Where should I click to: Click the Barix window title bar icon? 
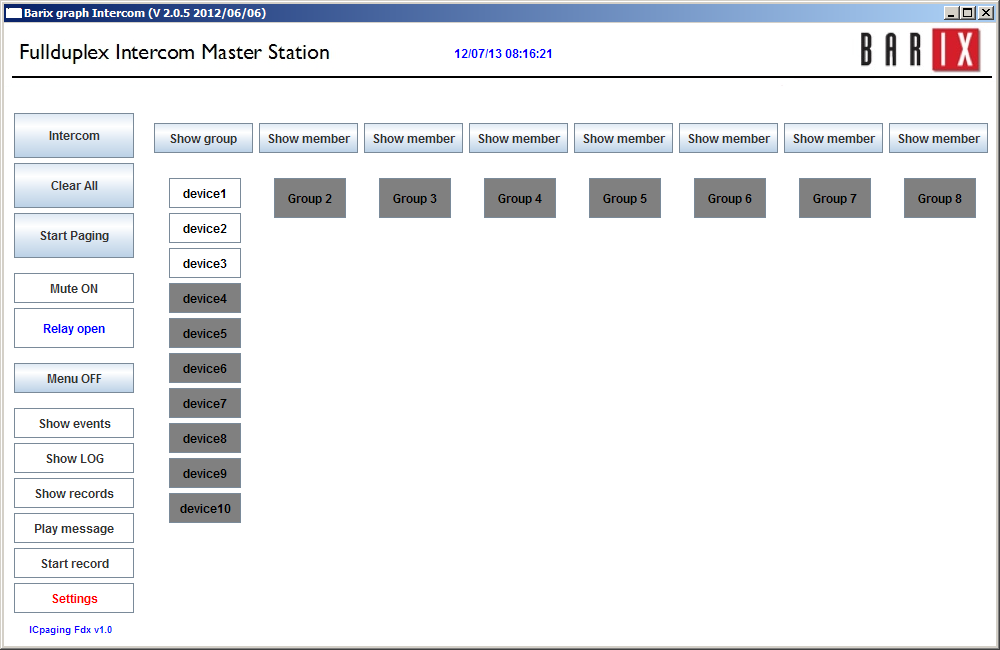click(x=13, y=13)
